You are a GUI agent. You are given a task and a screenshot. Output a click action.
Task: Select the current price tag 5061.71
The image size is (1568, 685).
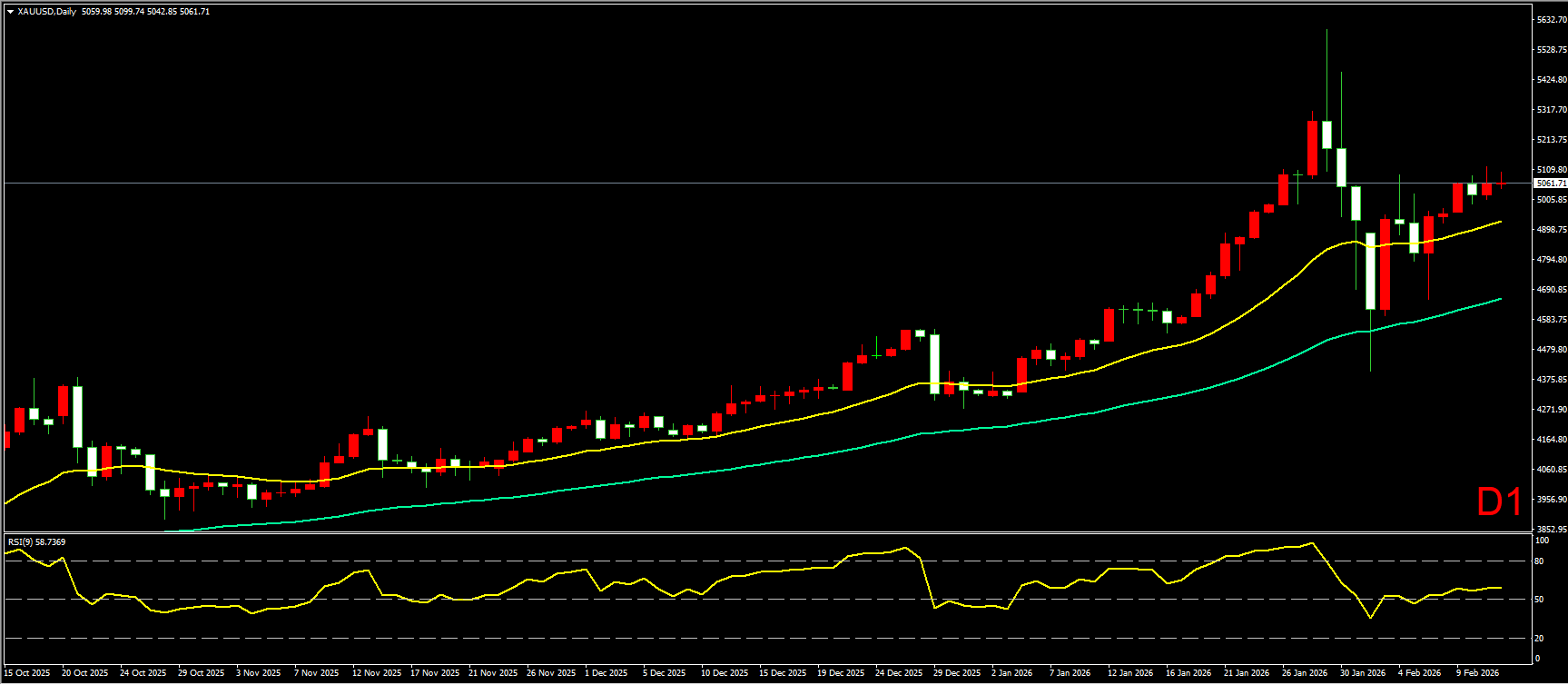1550,184
